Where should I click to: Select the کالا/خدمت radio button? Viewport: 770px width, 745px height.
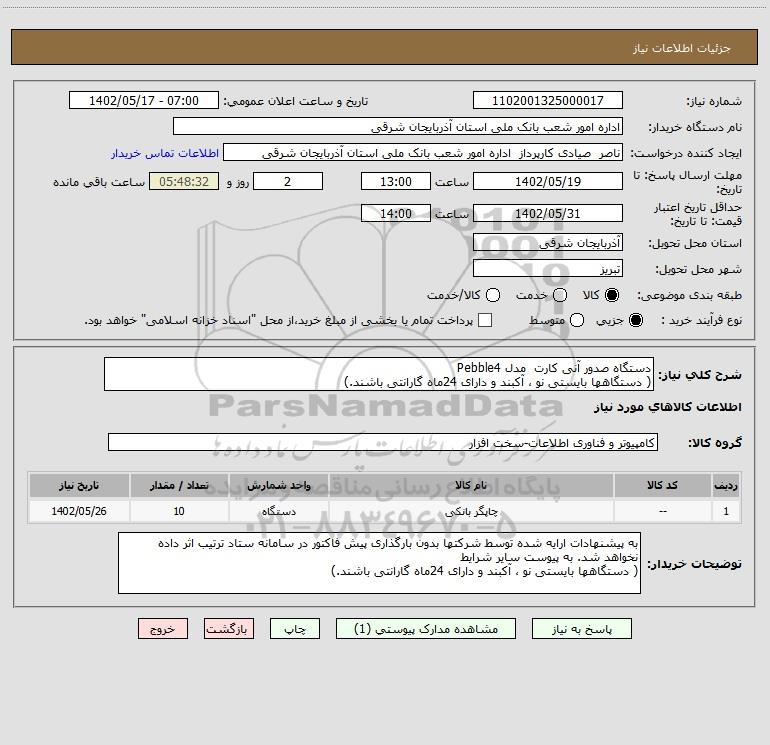(x=493, y=295)
